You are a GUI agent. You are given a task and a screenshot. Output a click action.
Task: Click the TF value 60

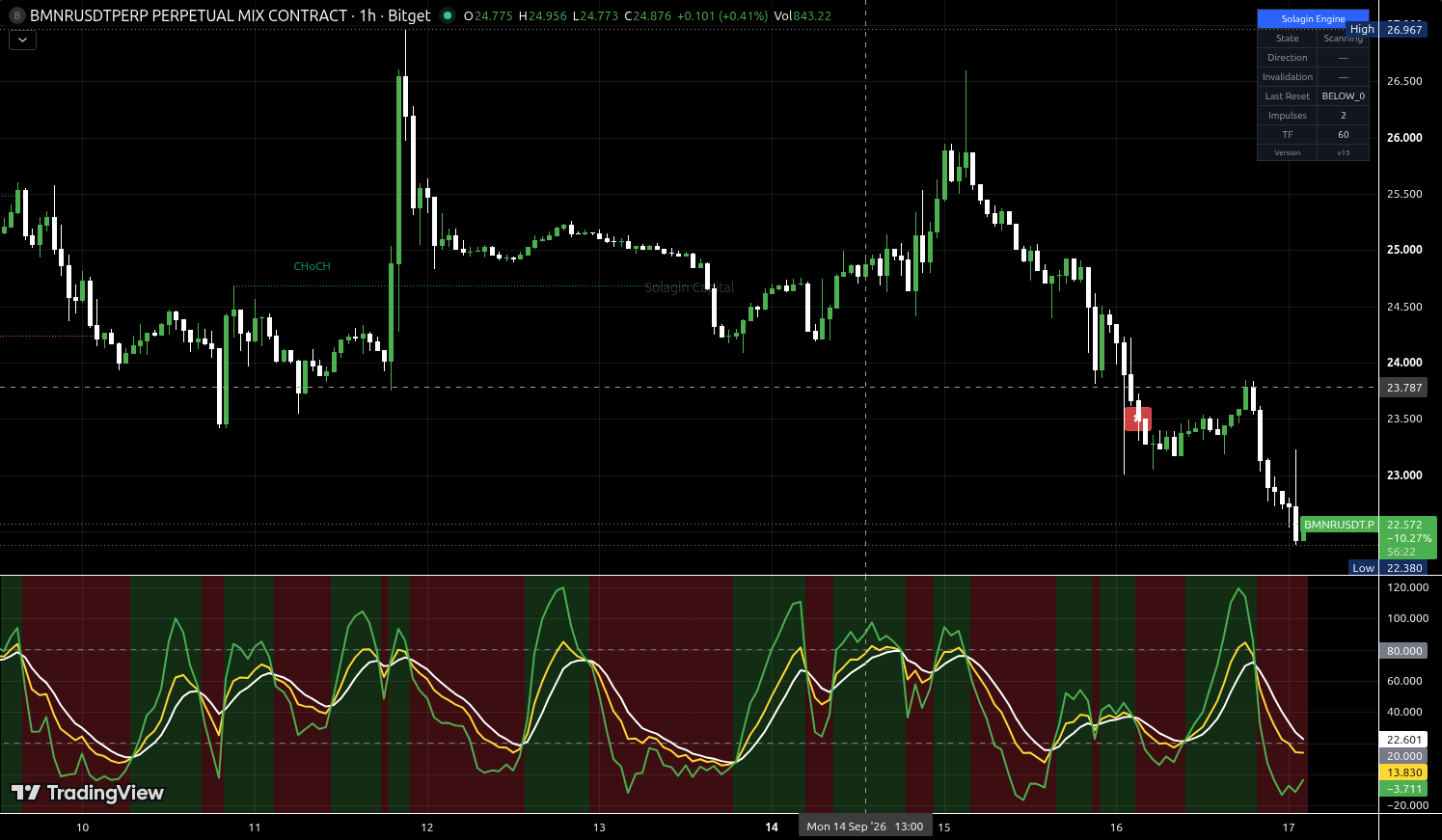(1344, 135)
